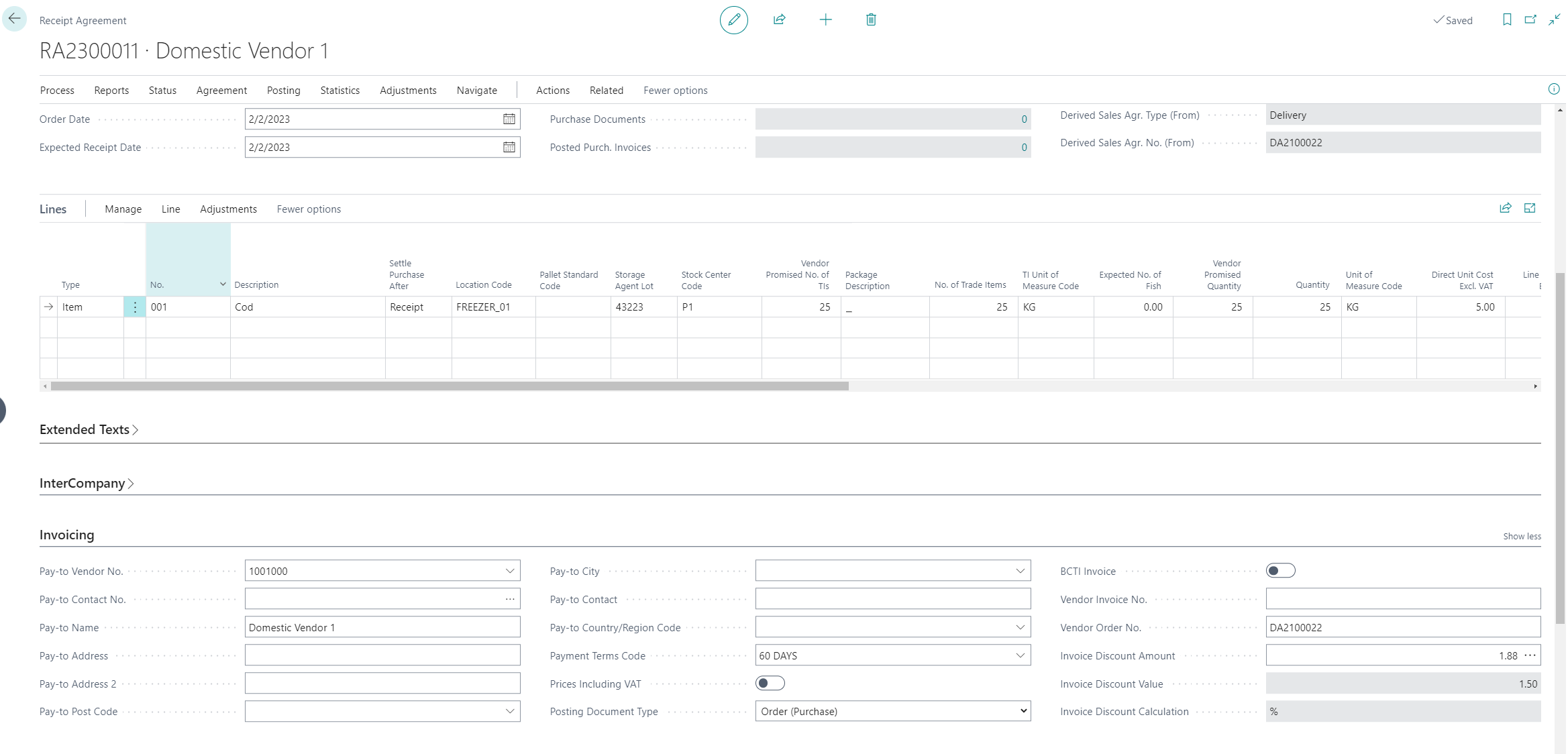Click the bookmark icon
This screenshot has width=1568, height=754.
[x=1507, y=20]
